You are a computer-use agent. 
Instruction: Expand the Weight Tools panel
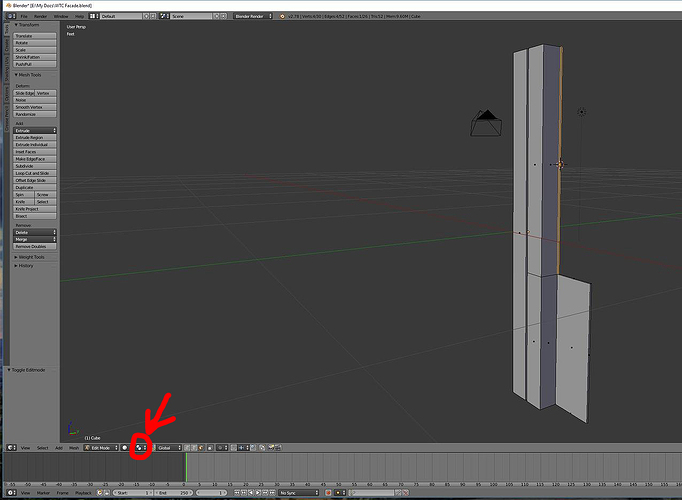tap(29, 257)
